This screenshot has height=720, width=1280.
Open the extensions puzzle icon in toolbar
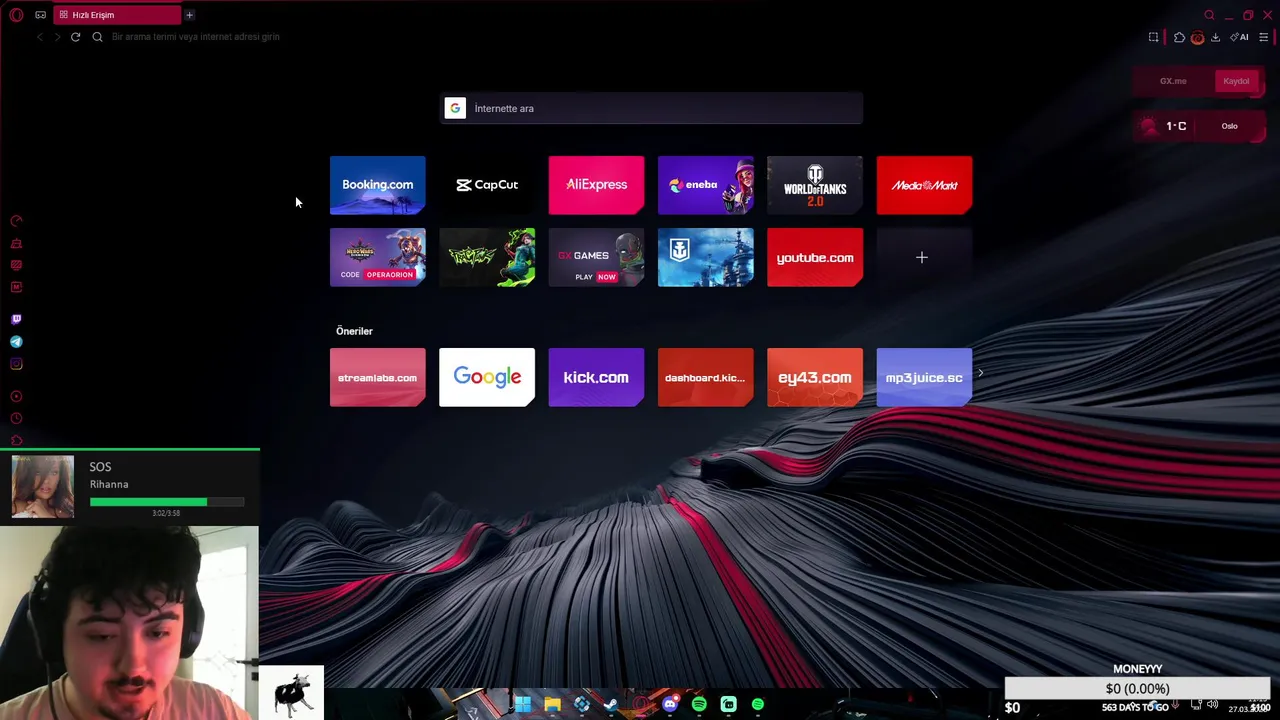point(1179,37)
